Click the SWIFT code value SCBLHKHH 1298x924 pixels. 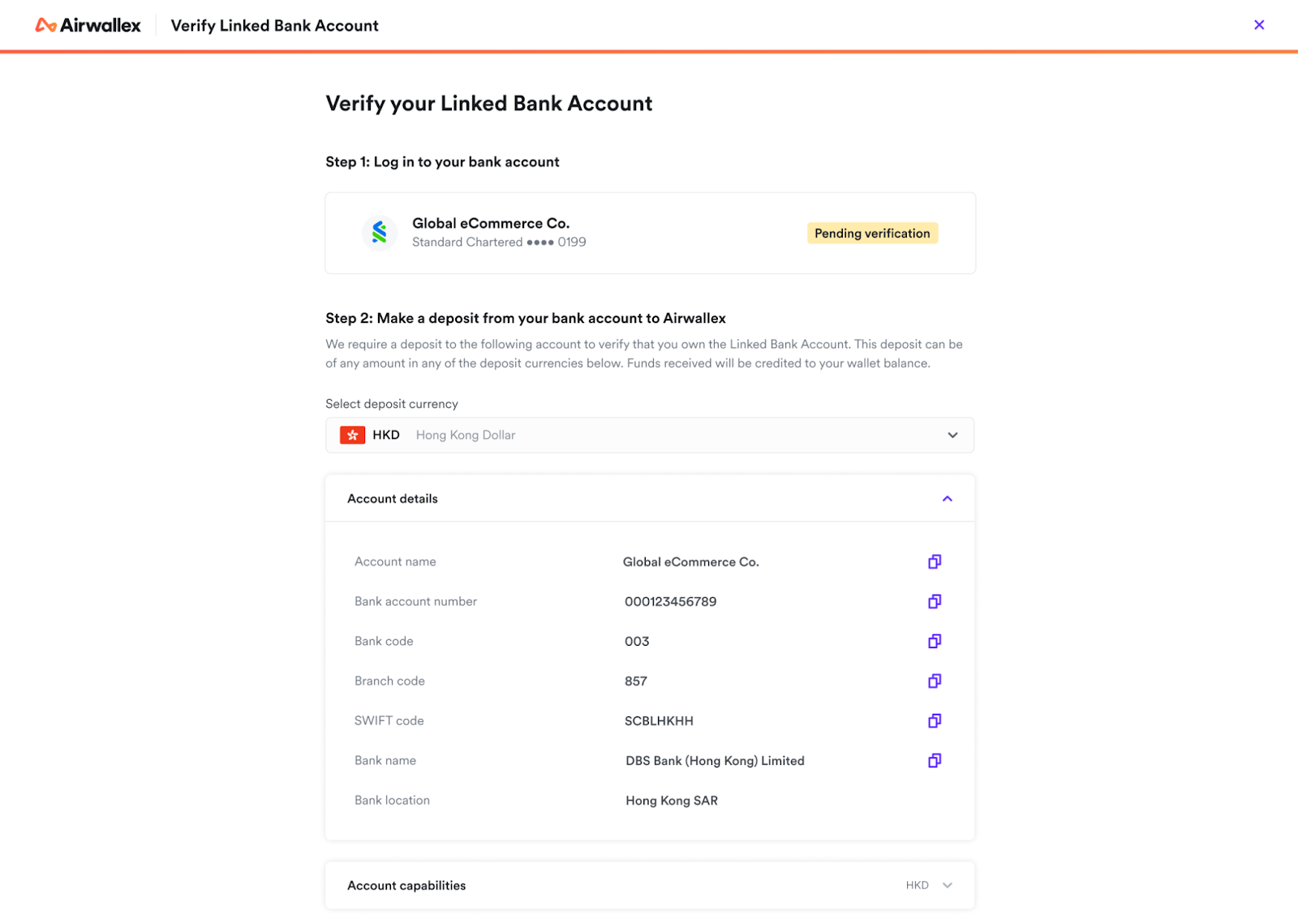tap(659, 720)
